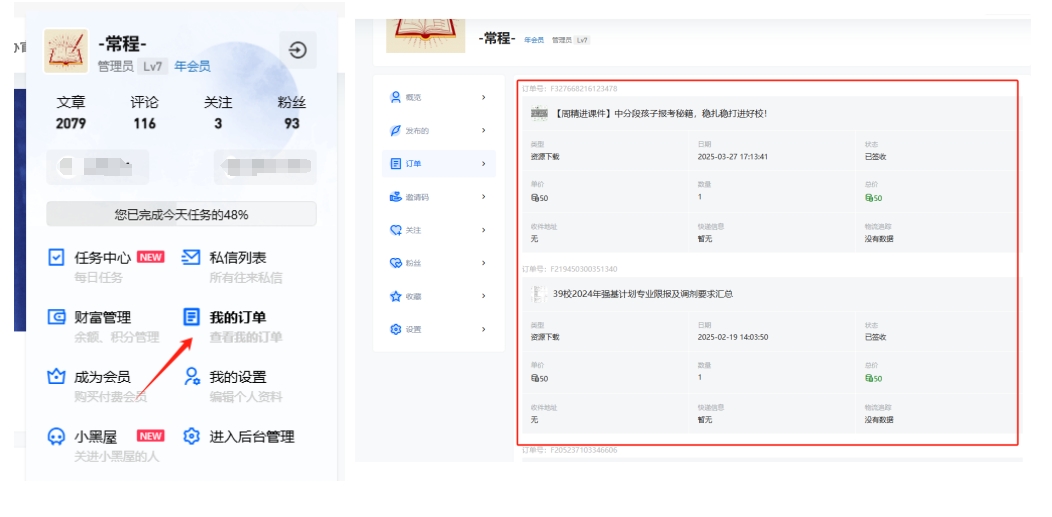Click the 关注 heart icon in sidebar
The height and width of the screenshot is (517, 1052).
pyautogui.click(x=396, y=230)
